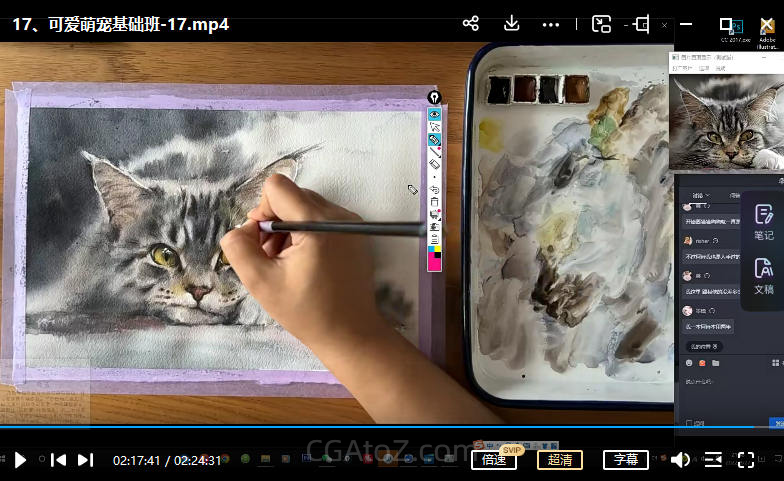Click the play button
Image resolution: width=784 pixels, height=481 pixels.
(x=20, y=460)
